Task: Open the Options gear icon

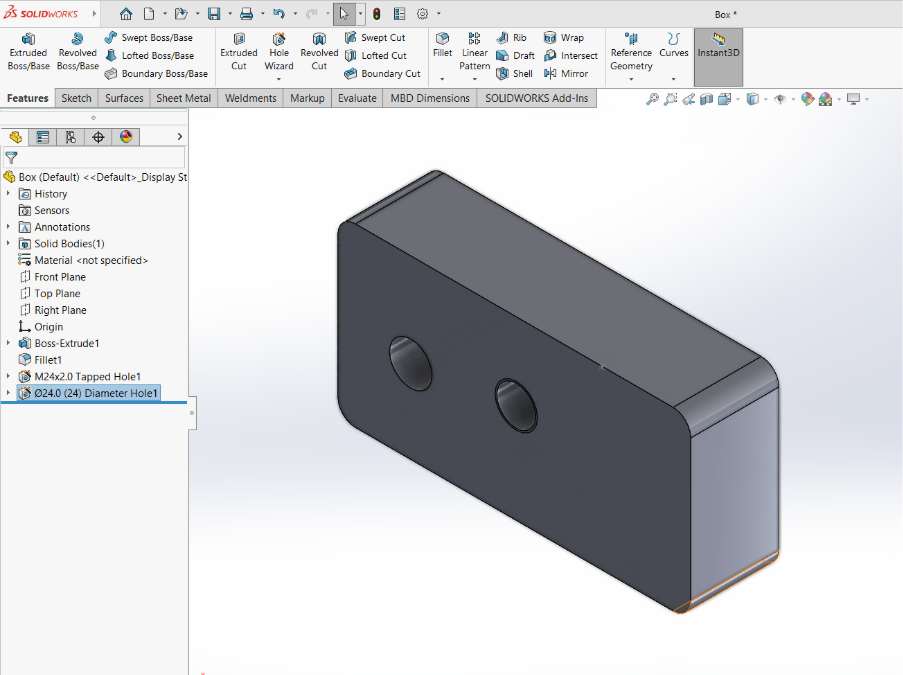Action: pos(422,14)
